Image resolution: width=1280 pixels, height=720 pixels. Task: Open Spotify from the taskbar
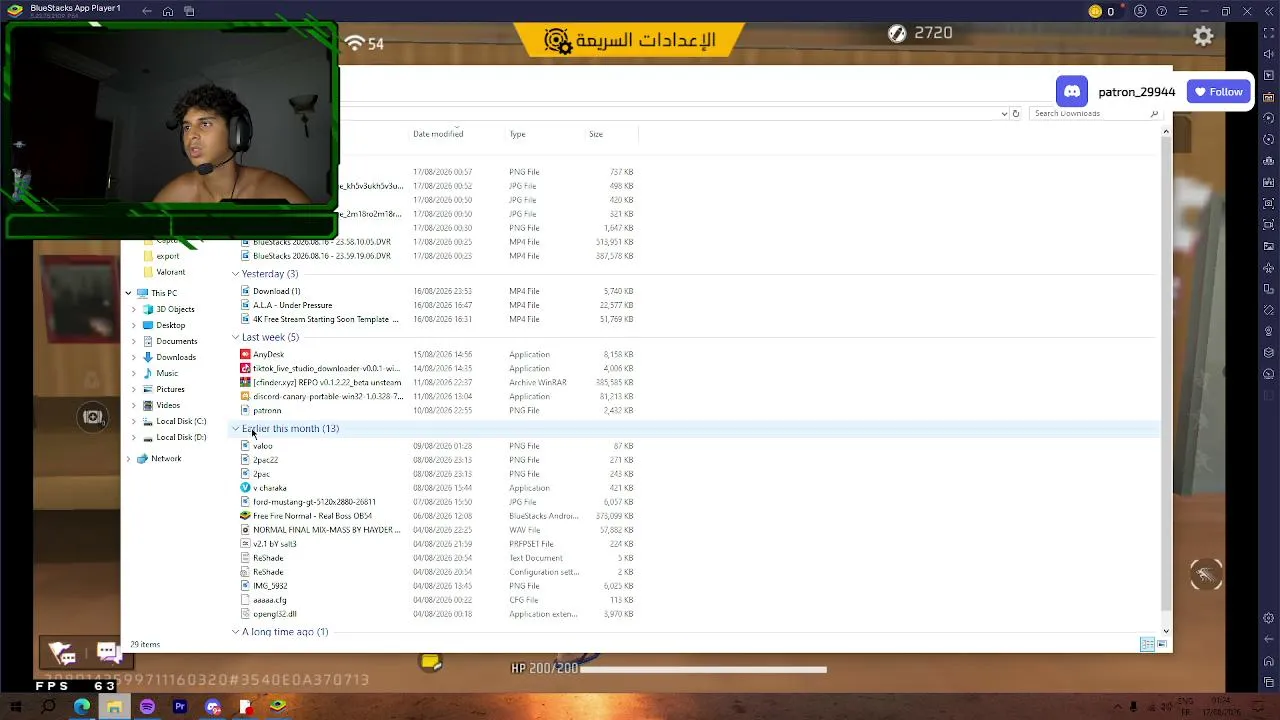[x=147, y=707]
